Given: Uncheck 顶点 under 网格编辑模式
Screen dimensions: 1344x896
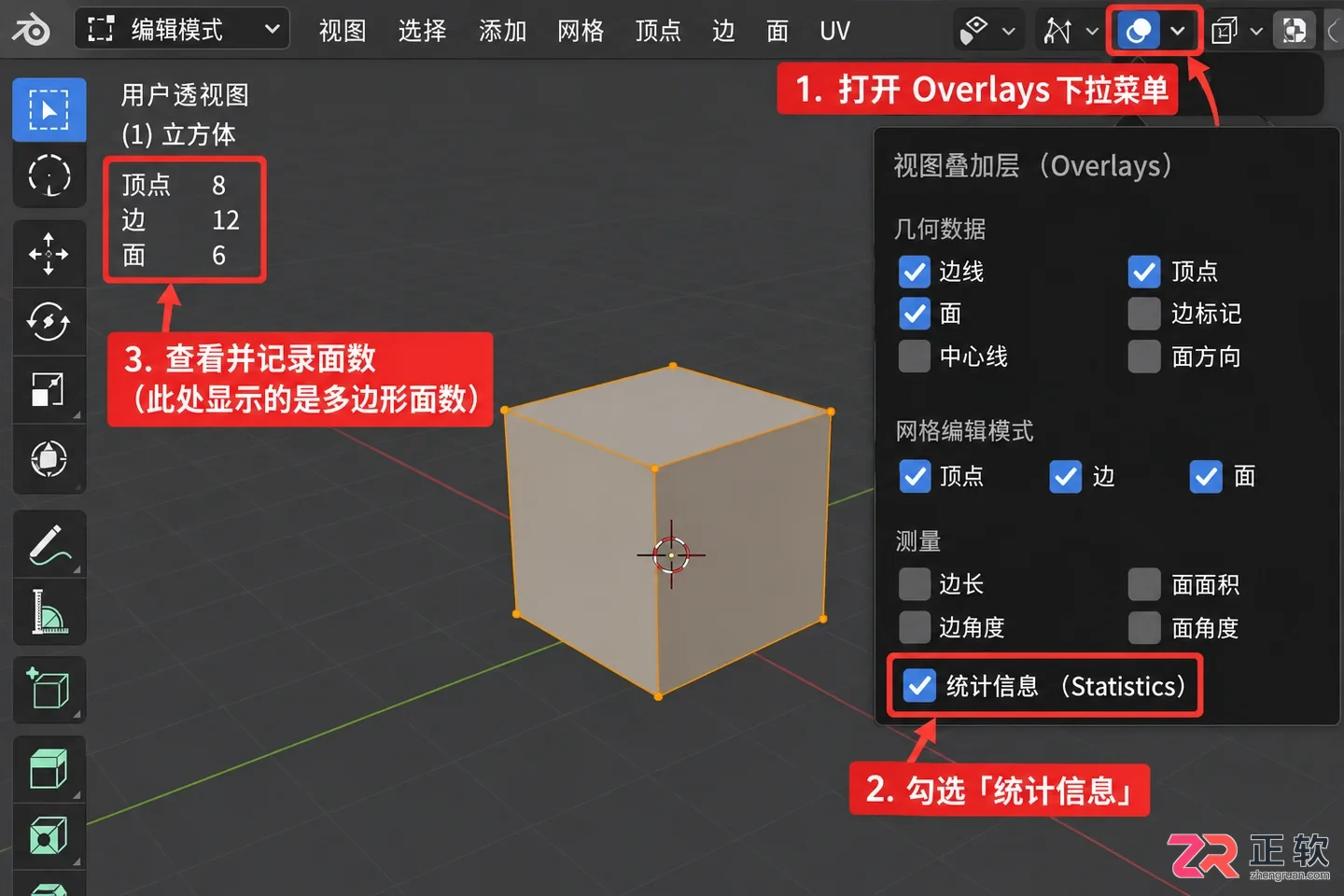Looking at the screenshot, I should (915, 476).
